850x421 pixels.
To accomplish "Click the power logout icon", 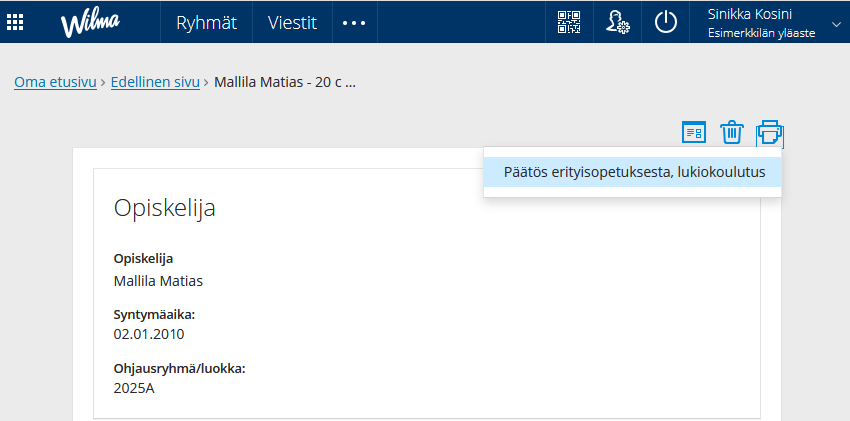I will tap(666, 22).
